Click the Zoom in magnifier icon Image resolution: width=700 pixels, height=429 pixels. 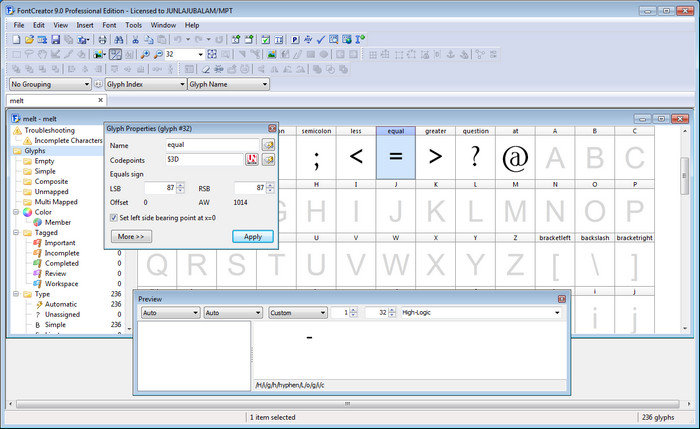click(x=144, y=54)
